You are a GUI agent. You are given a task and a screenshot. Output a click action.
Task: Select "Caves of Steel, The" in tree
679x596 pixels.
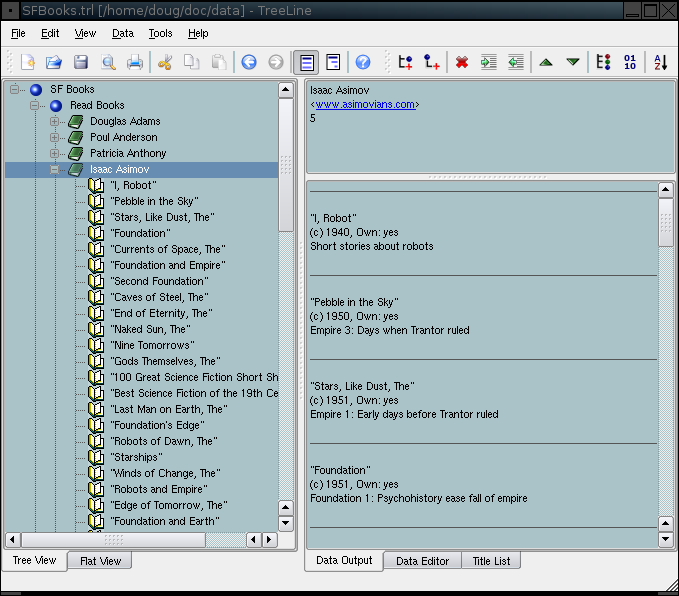(159, 298)
